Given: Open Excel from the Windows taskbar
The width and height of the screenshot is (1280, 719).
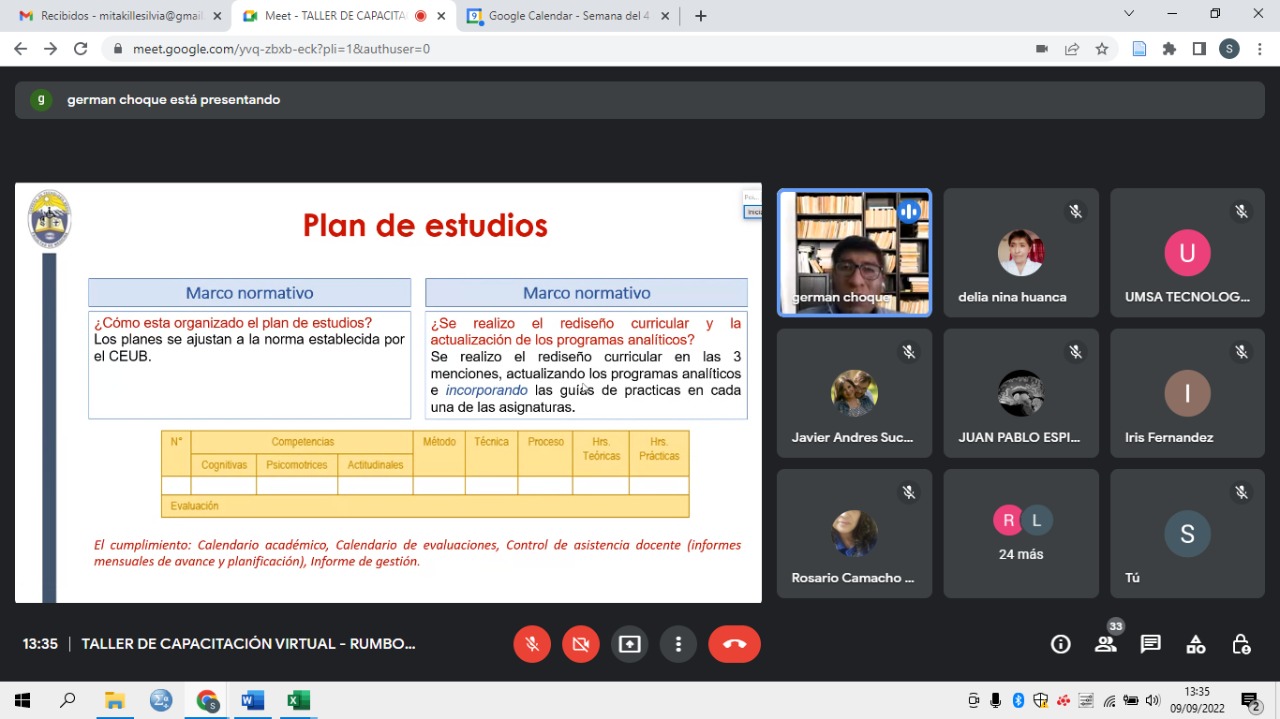Looking at the screenshot, I should click(x=298, y=700).
